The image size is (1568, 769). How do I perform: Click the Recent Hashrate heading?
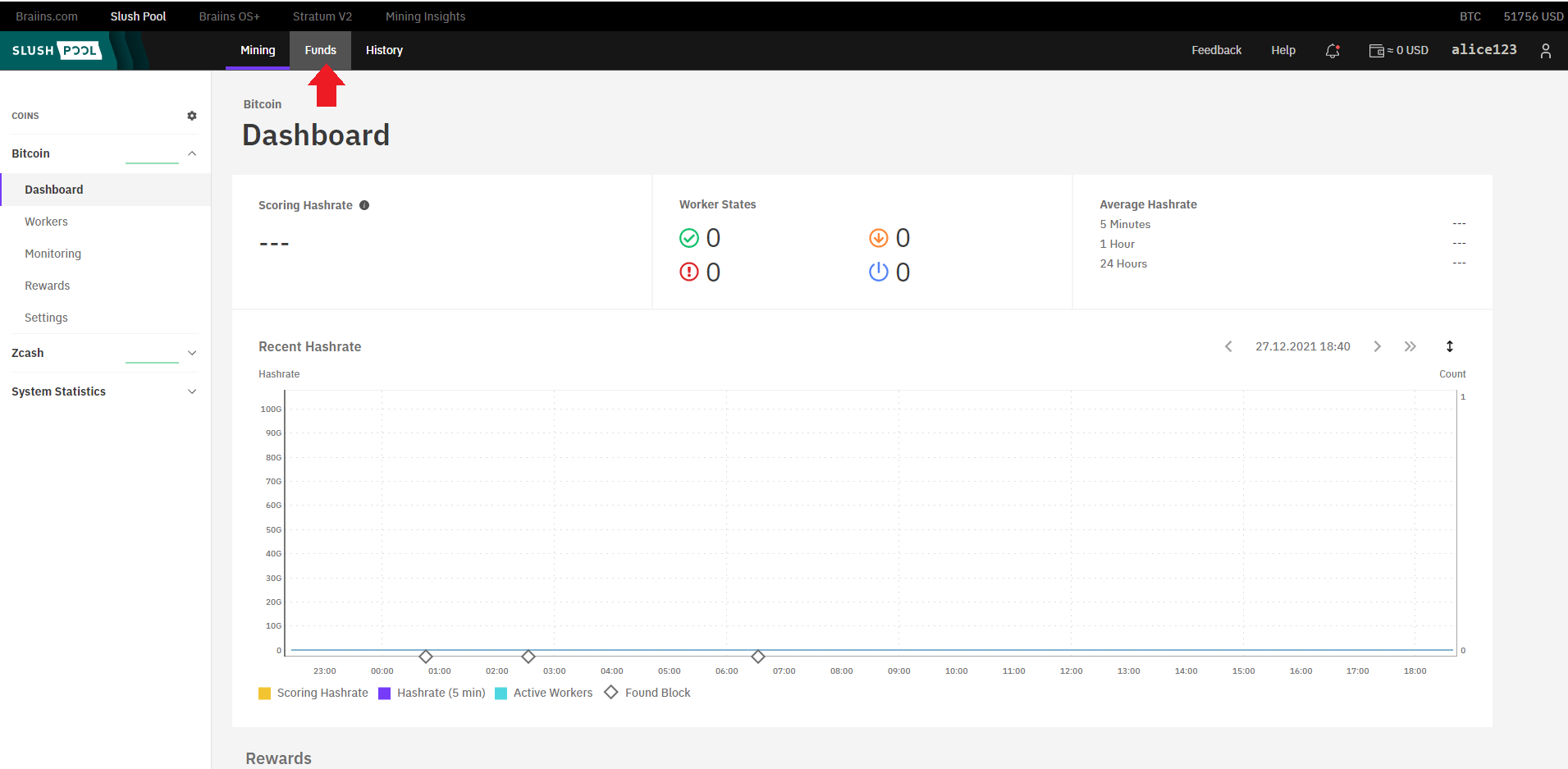click(x=310, y=346)
